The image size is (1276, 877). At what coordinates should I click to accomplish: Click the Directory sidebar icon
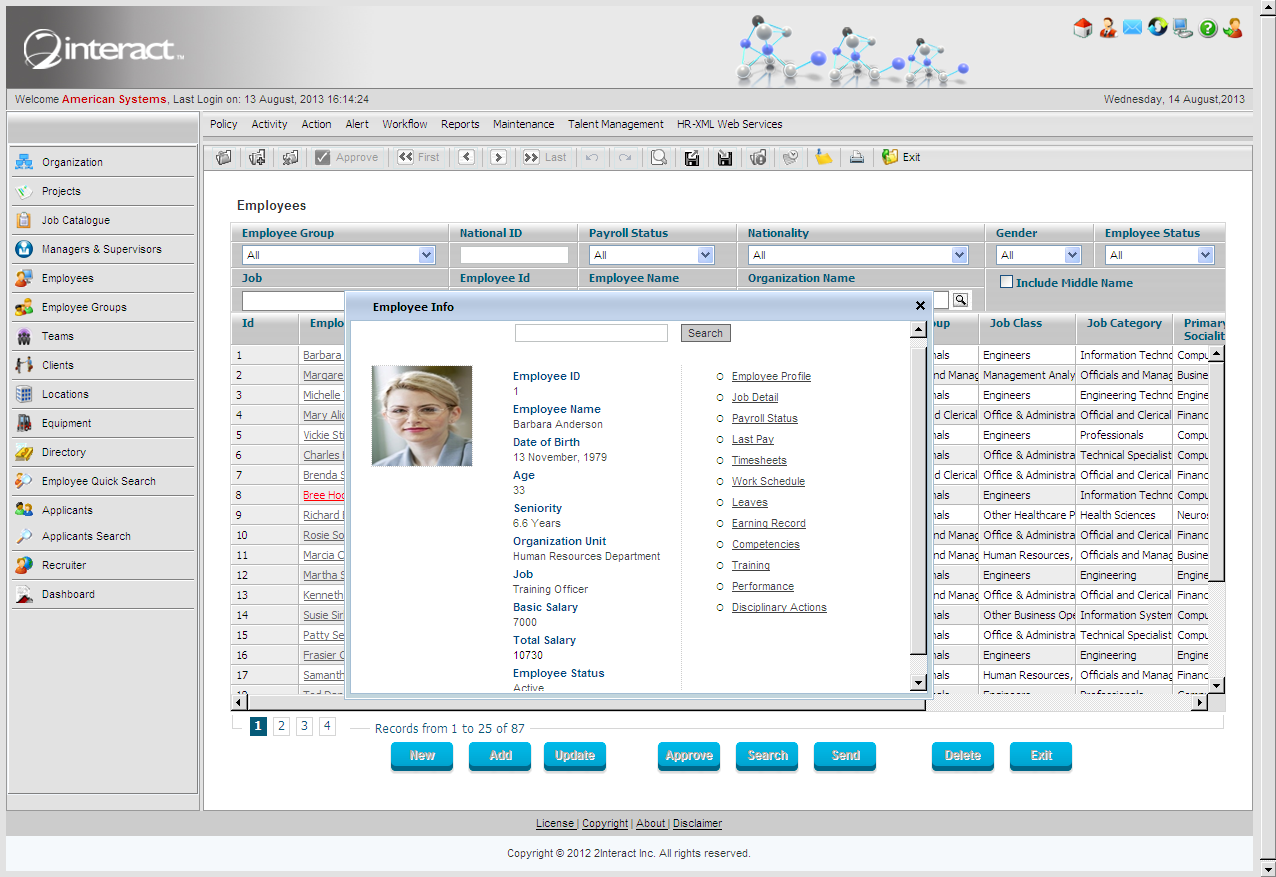pyautogui.click(x=24, y=452)
